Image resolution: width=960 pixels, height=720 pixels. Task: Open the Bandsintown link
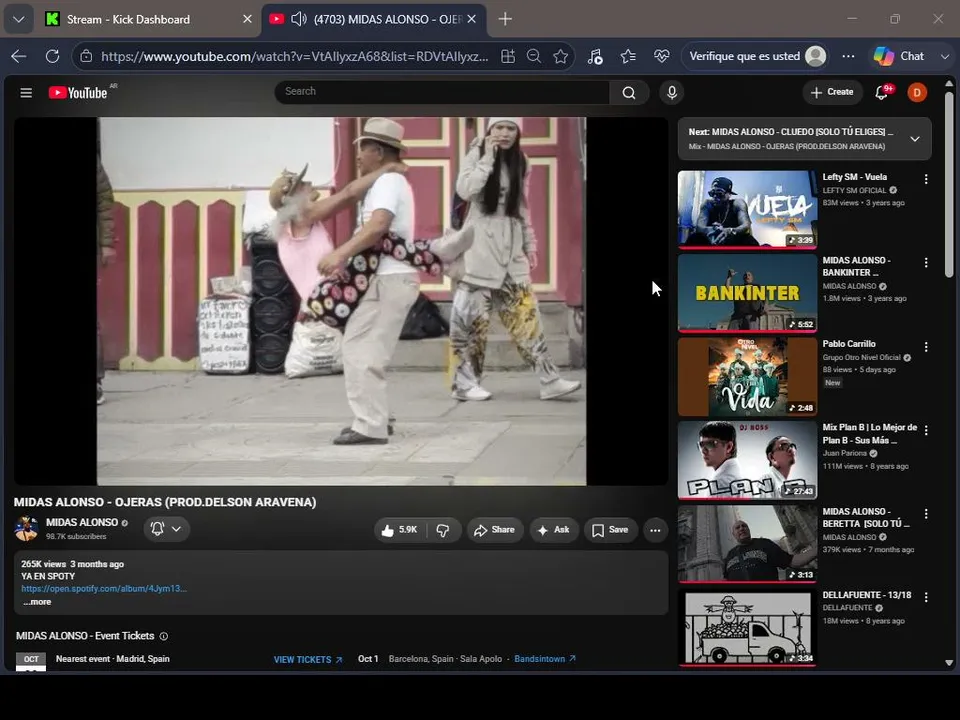[x=545, y=659]
